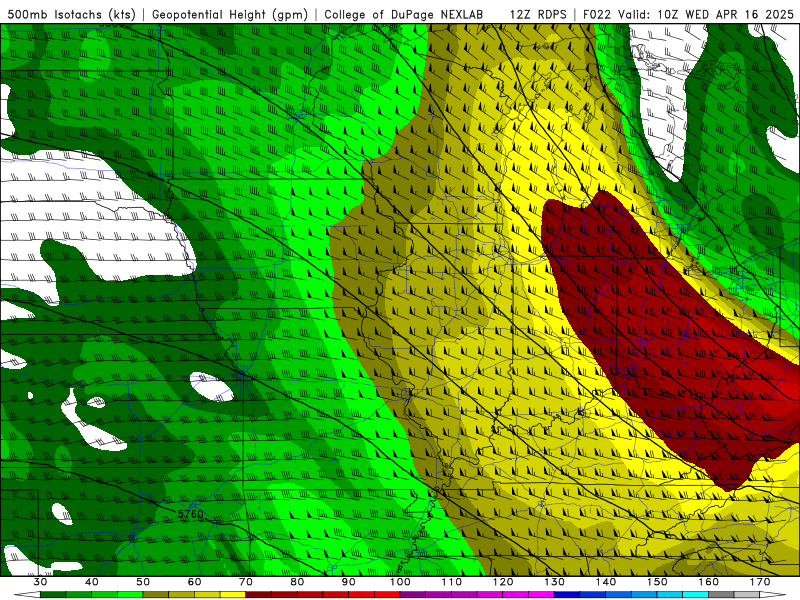Click the "College of DuPage NEXLAB" header text
800x600 pixels.
[x=404, y=14]
